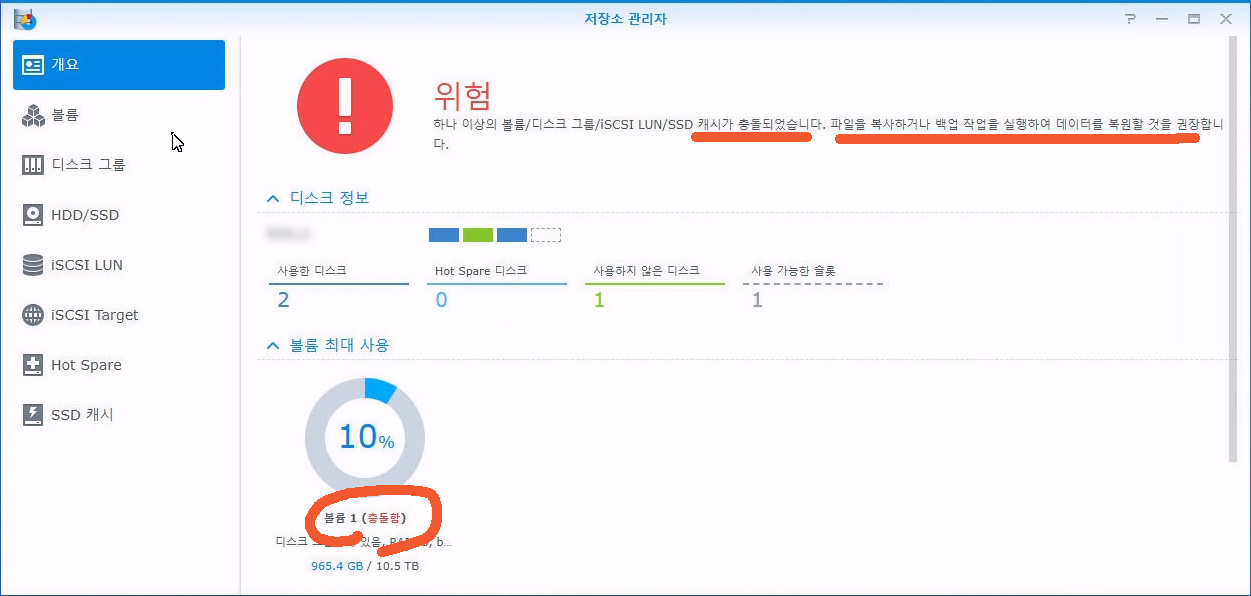
Task: Collapse the 볼륨 최대 사용 section
Action: 273,346
